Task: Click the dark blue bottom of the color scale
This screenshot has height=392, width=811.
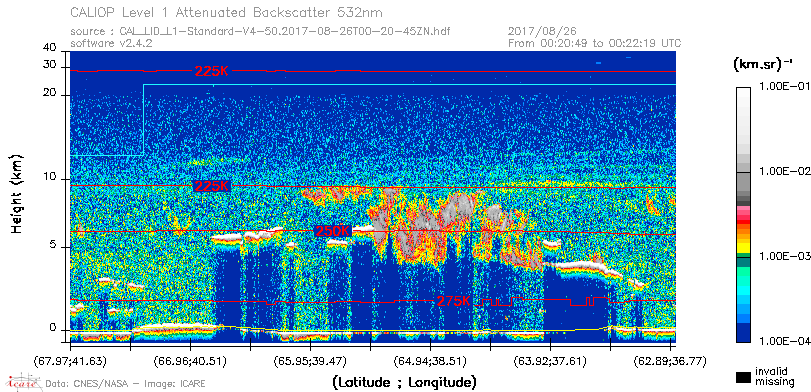Action: coord(743,335)
